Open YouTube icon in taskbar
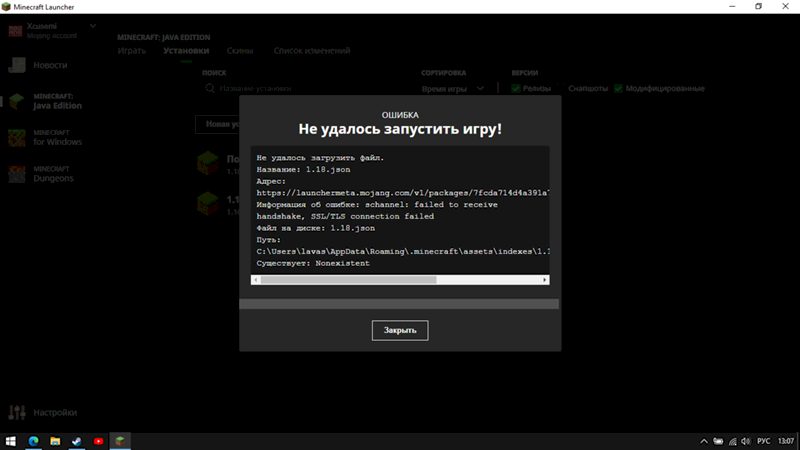Screen dimensions: 800x450 [98, 440]
